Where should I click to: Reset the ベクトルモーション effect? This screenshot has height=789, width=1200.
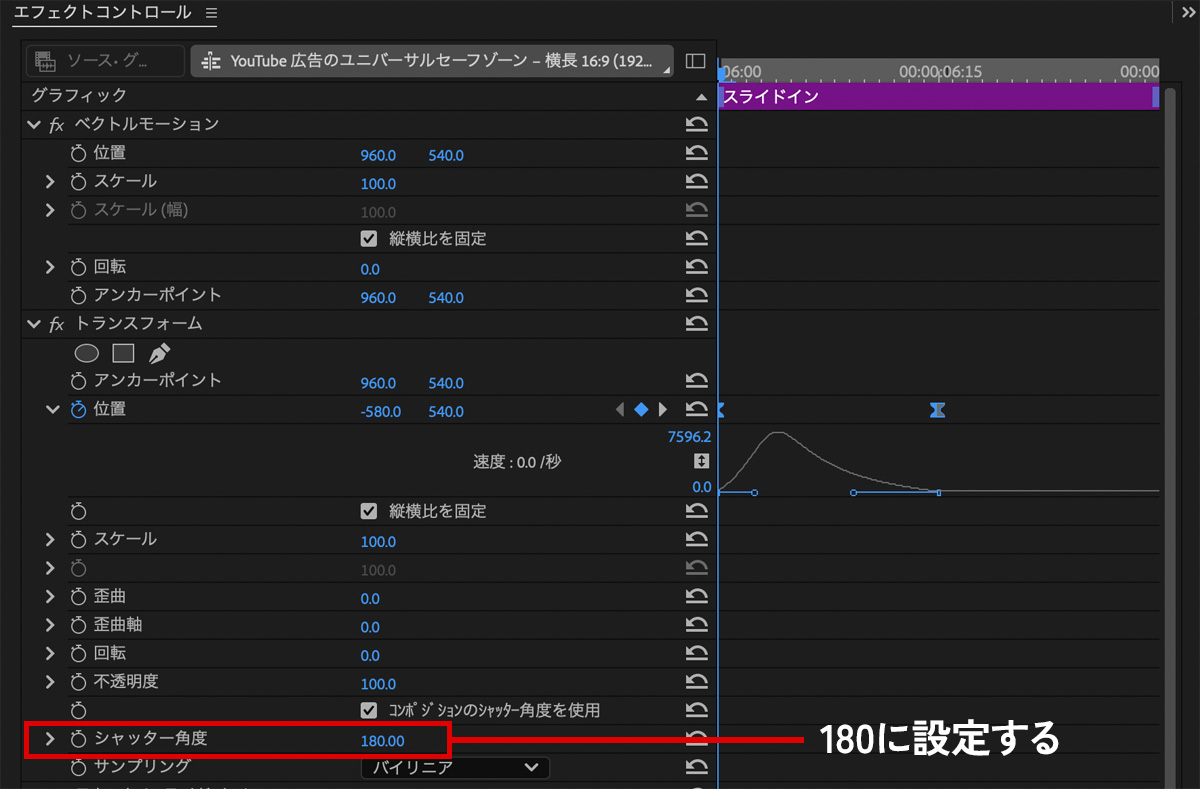[696, 125]
